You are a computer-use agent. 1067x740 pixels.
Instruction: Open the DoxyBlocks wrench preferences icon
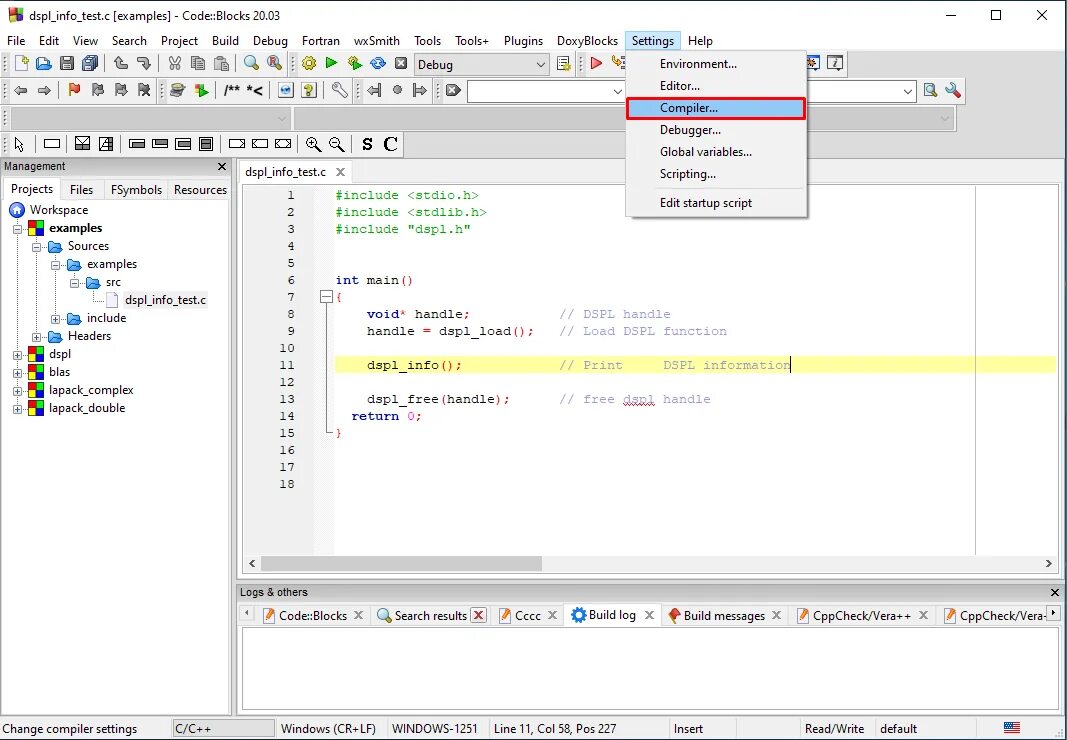tap(340, 90)
